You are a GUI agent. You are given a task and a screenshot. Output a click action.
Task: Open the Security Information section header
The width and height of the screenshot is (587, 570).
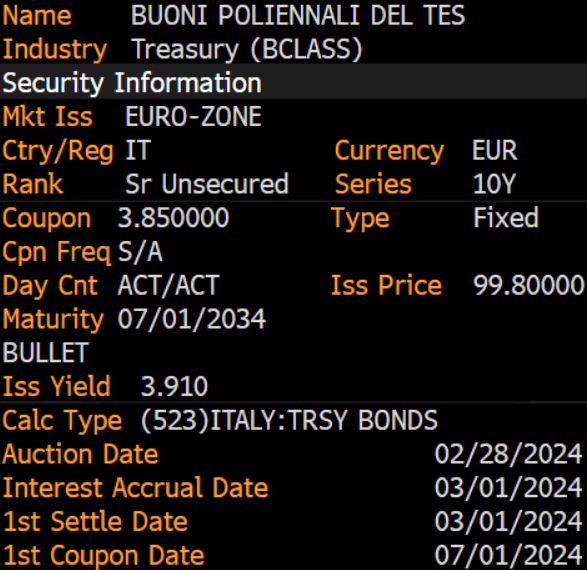click(x=132, y=83)
